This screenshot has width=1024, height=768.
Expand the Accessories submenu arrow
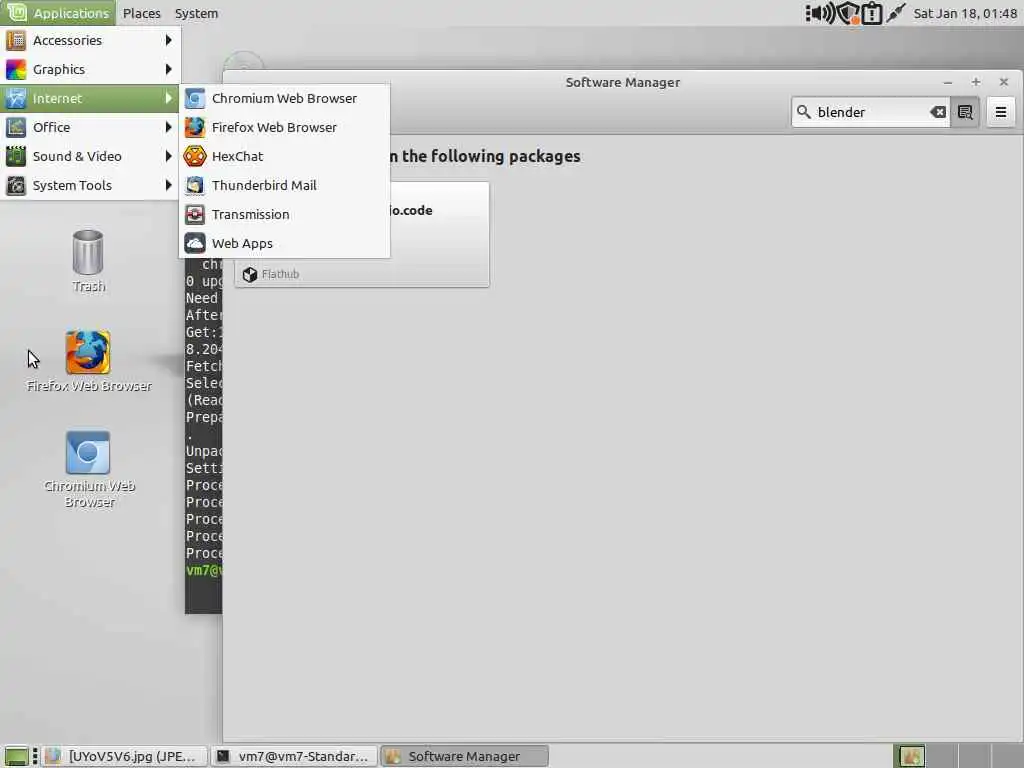click(168, 40)
